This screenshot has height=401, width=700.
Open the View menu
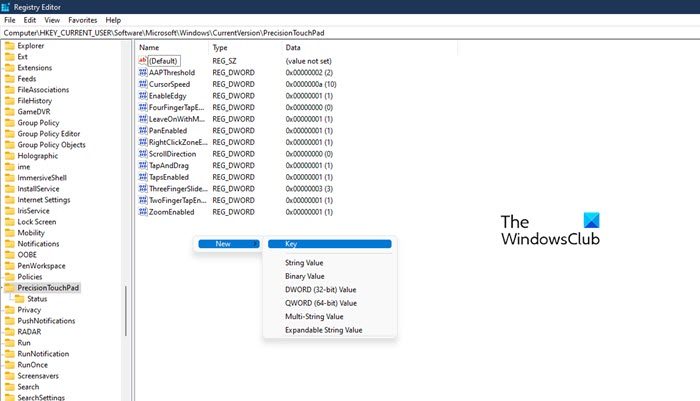click(52, 20)
